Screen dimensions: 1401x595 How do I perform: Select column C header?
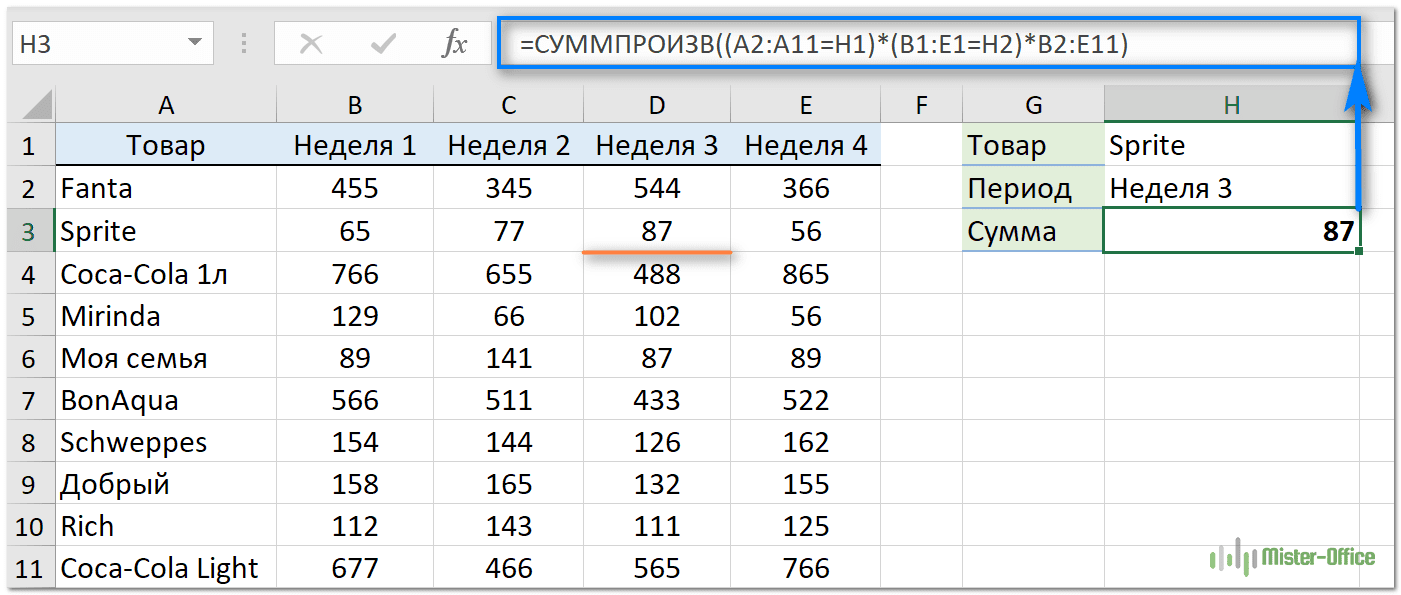509,104
